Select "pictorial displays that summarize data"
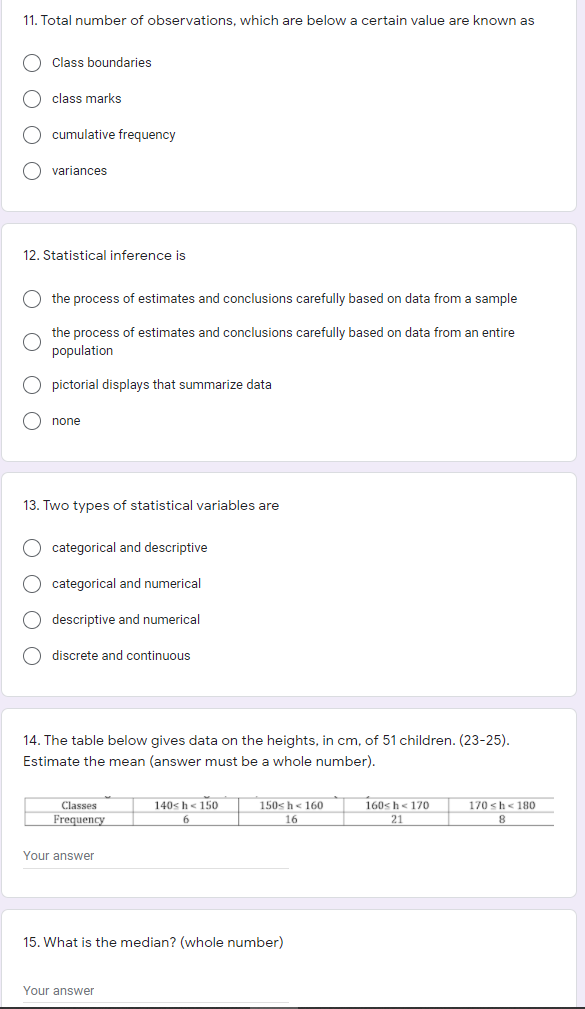The width and height of the screenshot is (585, 1009). pos(31,384)
